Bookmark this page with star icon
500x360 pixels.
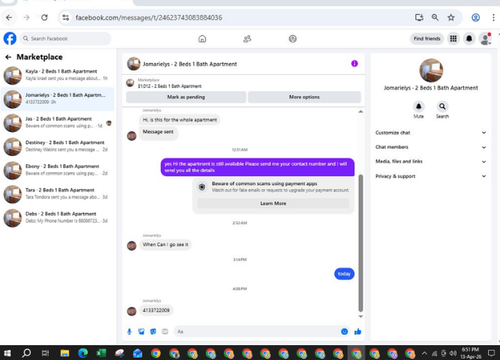point(451,17)
